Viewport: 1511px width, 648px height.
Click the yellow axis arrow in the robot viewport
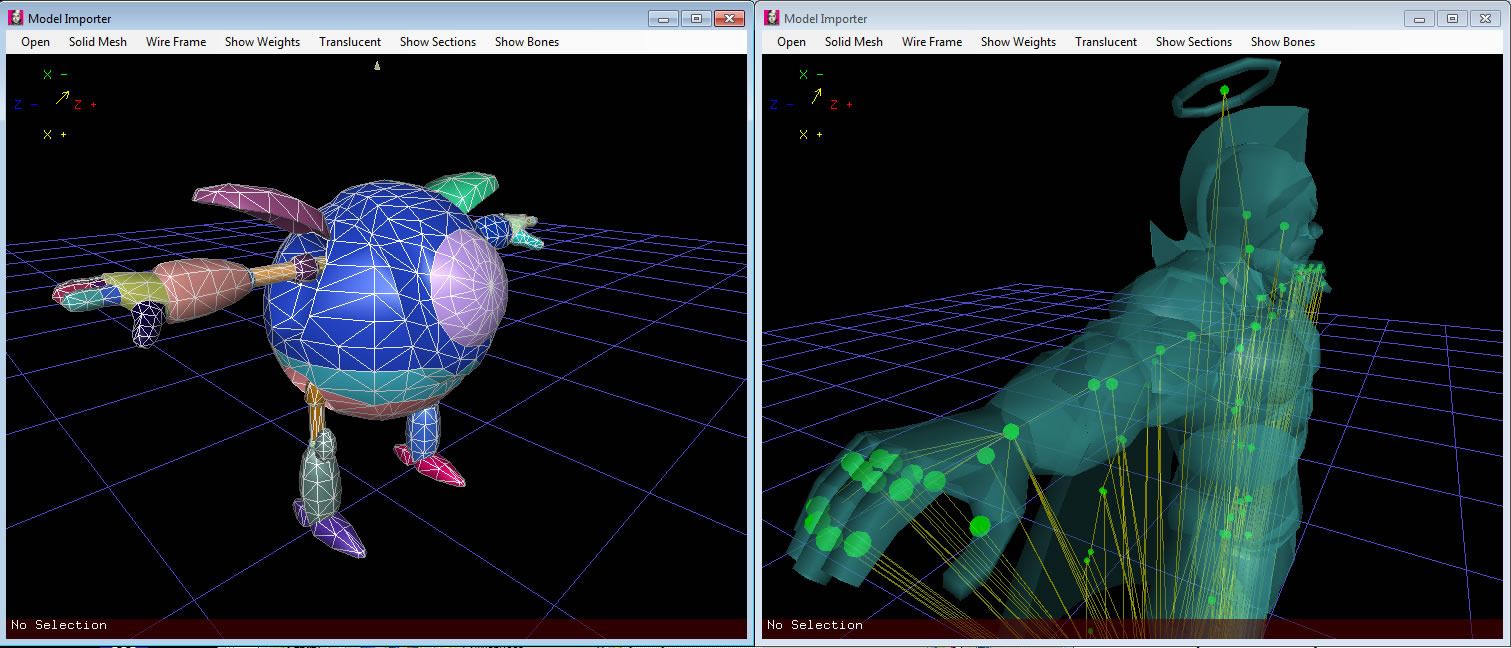tap(63, 97)
